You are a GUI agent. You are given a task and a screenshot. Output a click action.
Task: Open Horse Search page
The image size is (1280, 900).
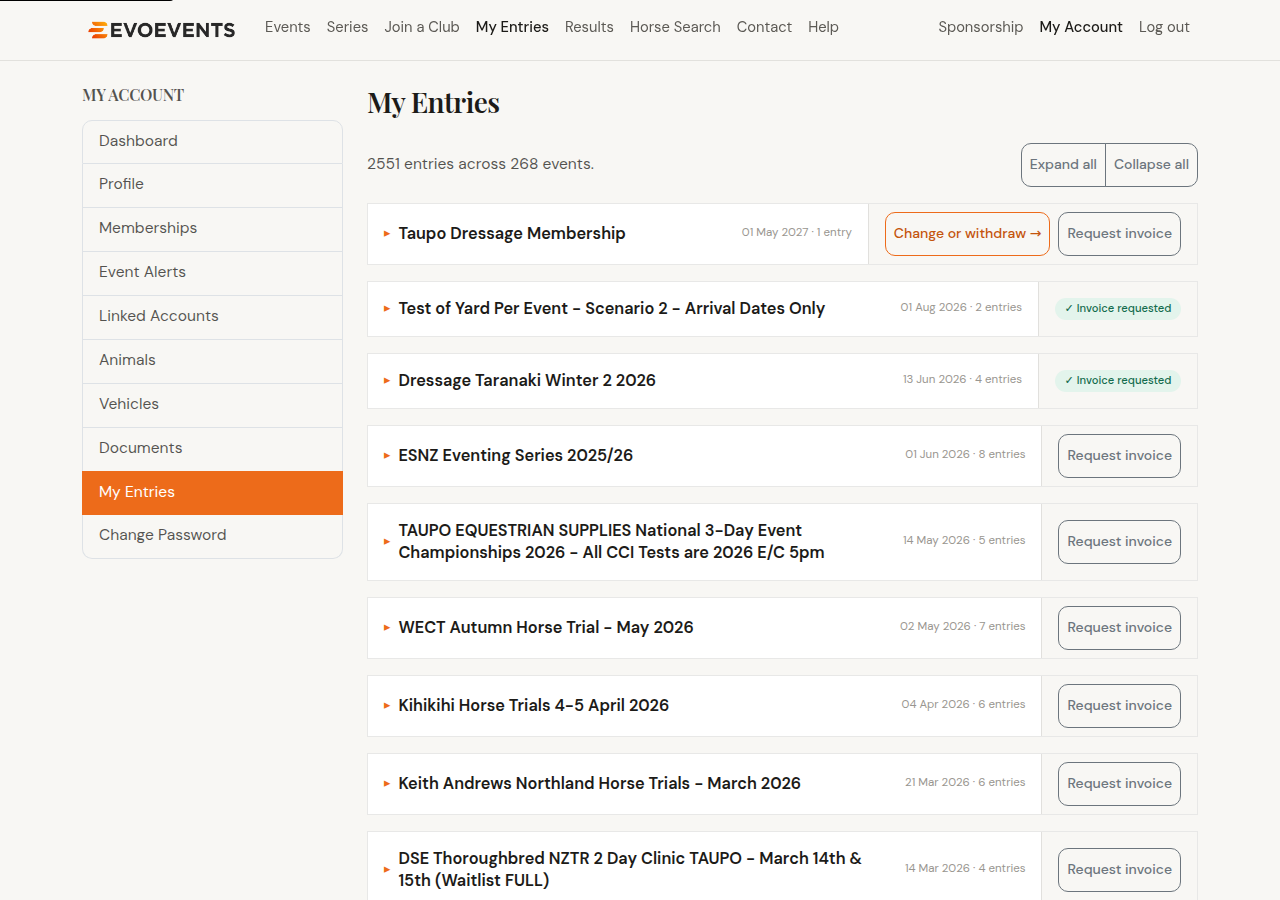[675, 27]
